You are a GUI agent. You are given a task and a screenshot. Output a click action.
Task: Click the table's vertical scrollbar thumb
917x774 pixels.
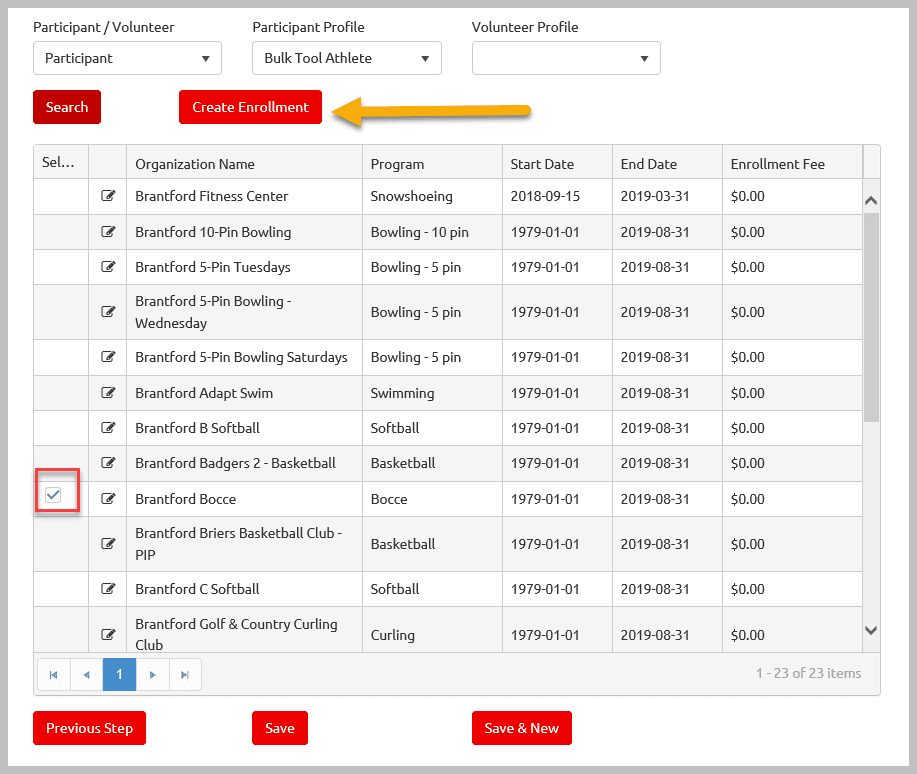point(871,318)
